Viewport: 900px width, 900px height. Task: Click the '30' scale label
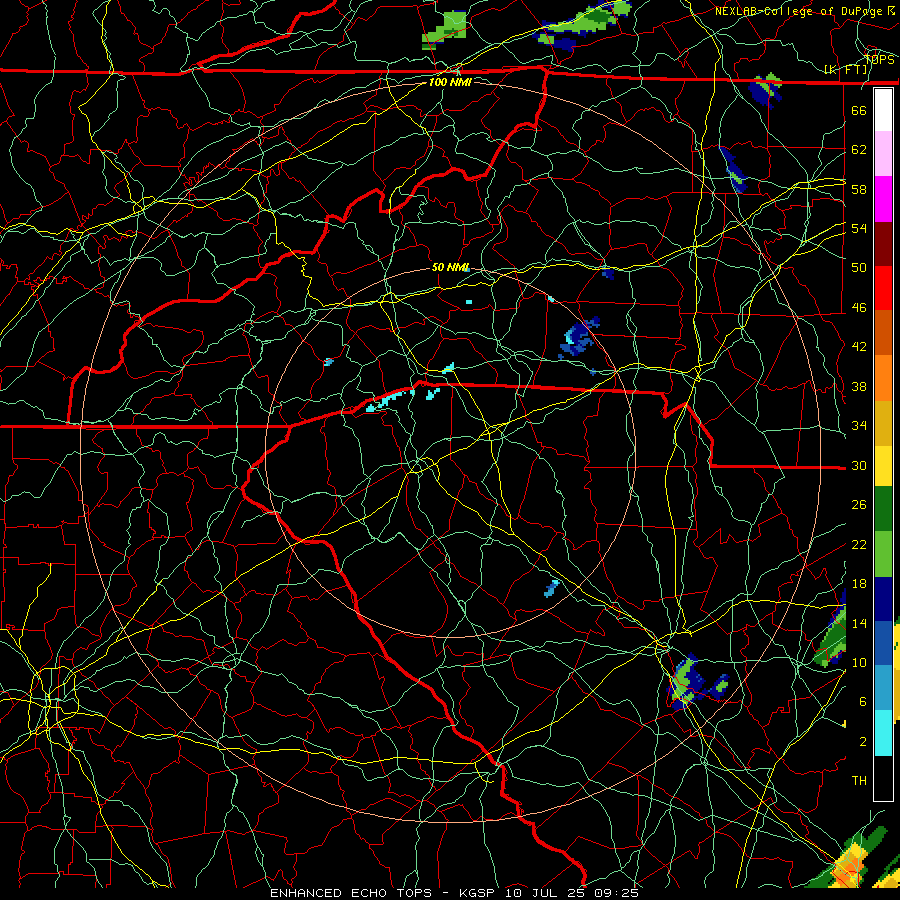[859, 465]
